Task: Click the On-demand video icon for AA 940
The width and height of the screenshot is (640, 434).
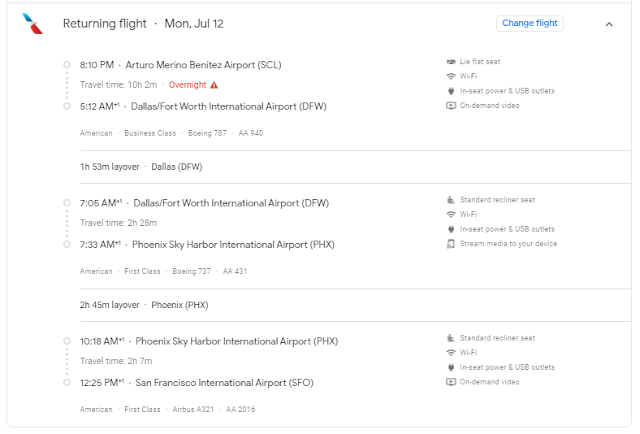Action: pyautogui.click(x=451, y=106)
